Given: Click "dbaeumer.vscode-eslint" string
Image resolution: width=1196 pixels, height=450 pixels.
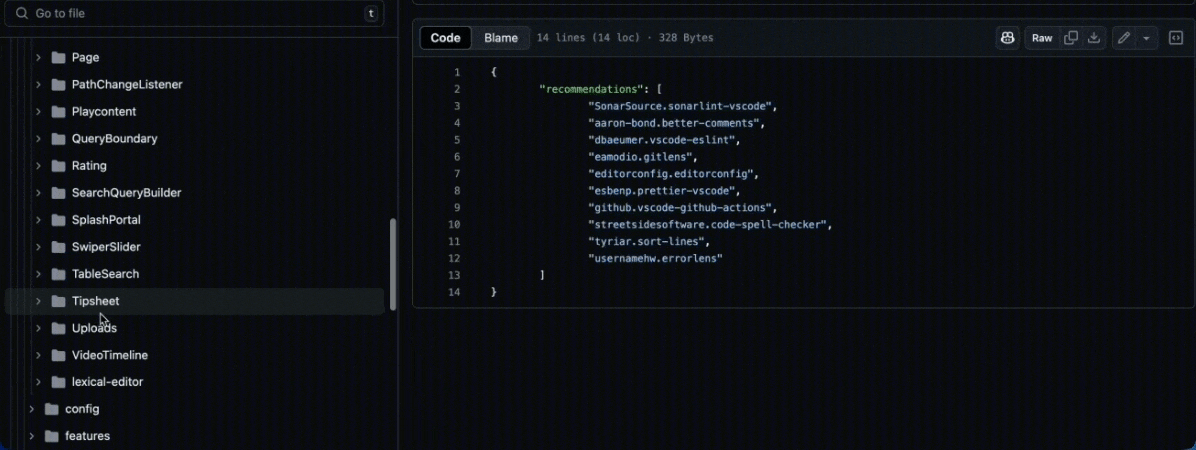Looking at the screenshot, I should 661,140.
